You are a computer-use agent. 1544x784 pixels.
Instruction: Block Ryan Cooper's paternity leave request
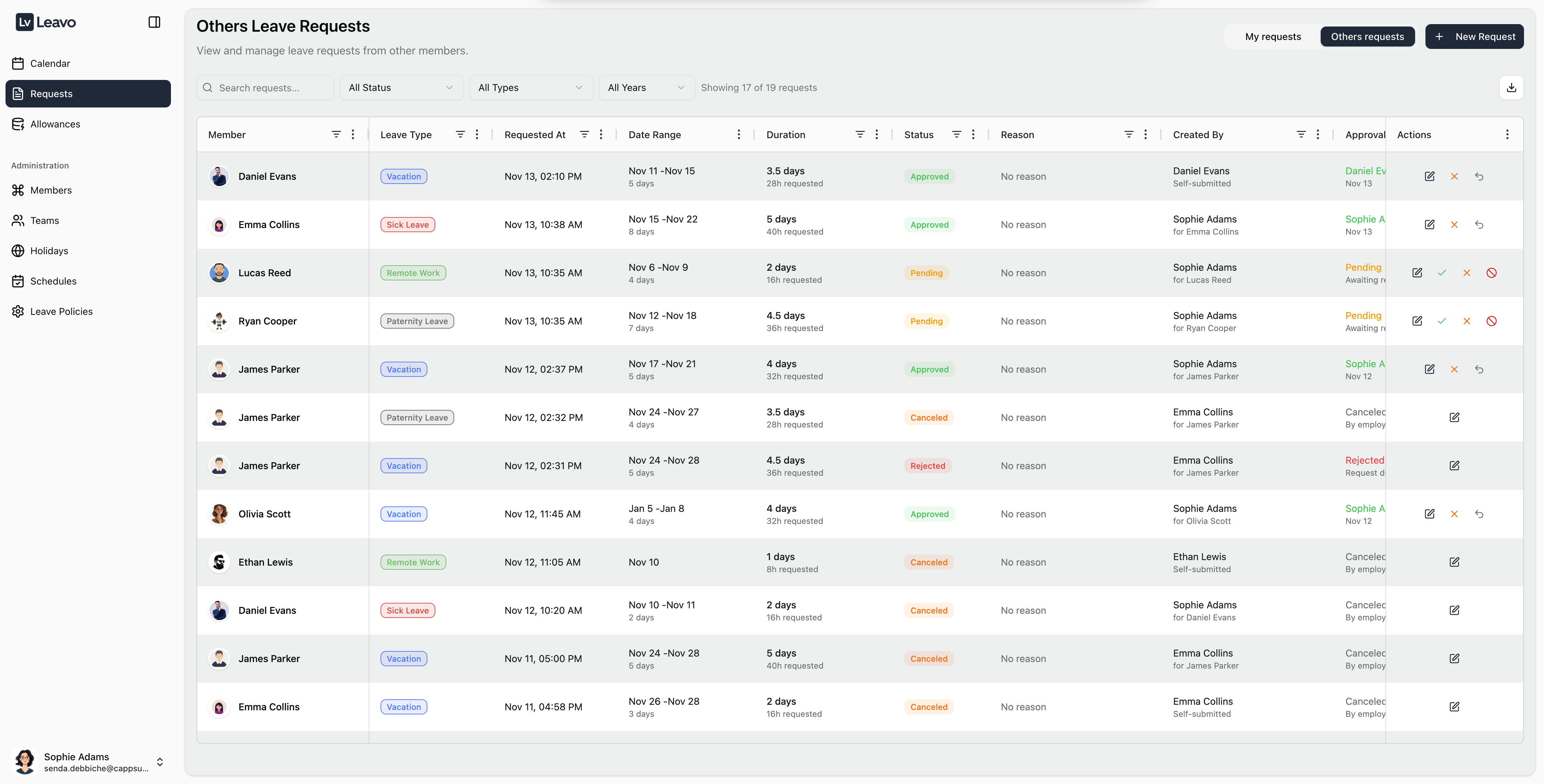click(1492, 321)
